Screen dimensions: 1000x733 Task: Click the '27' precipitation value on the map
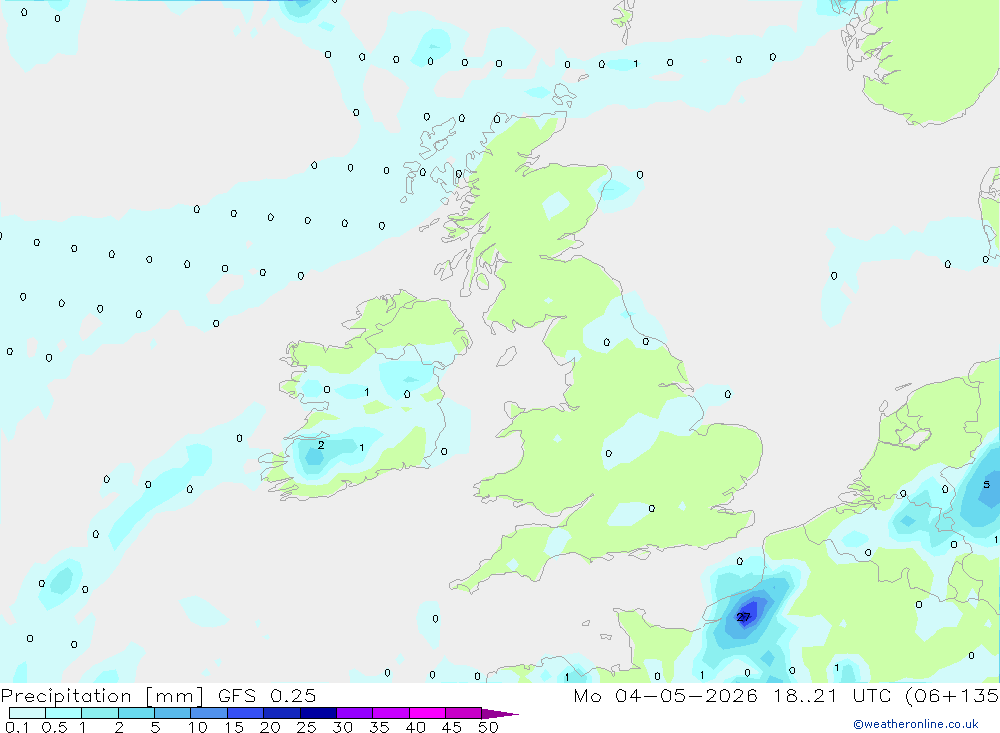[x=744, y=617]
